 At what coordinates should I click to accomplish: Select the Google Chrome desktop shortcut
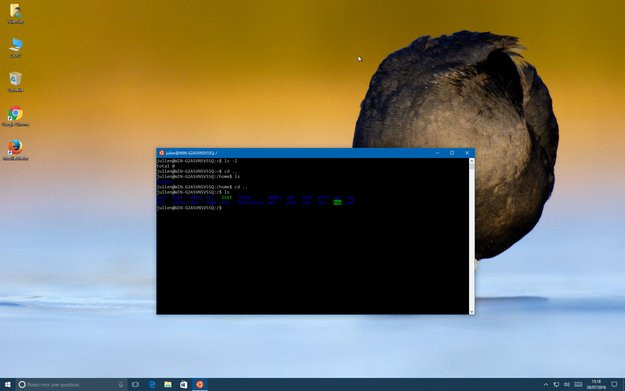16,116
